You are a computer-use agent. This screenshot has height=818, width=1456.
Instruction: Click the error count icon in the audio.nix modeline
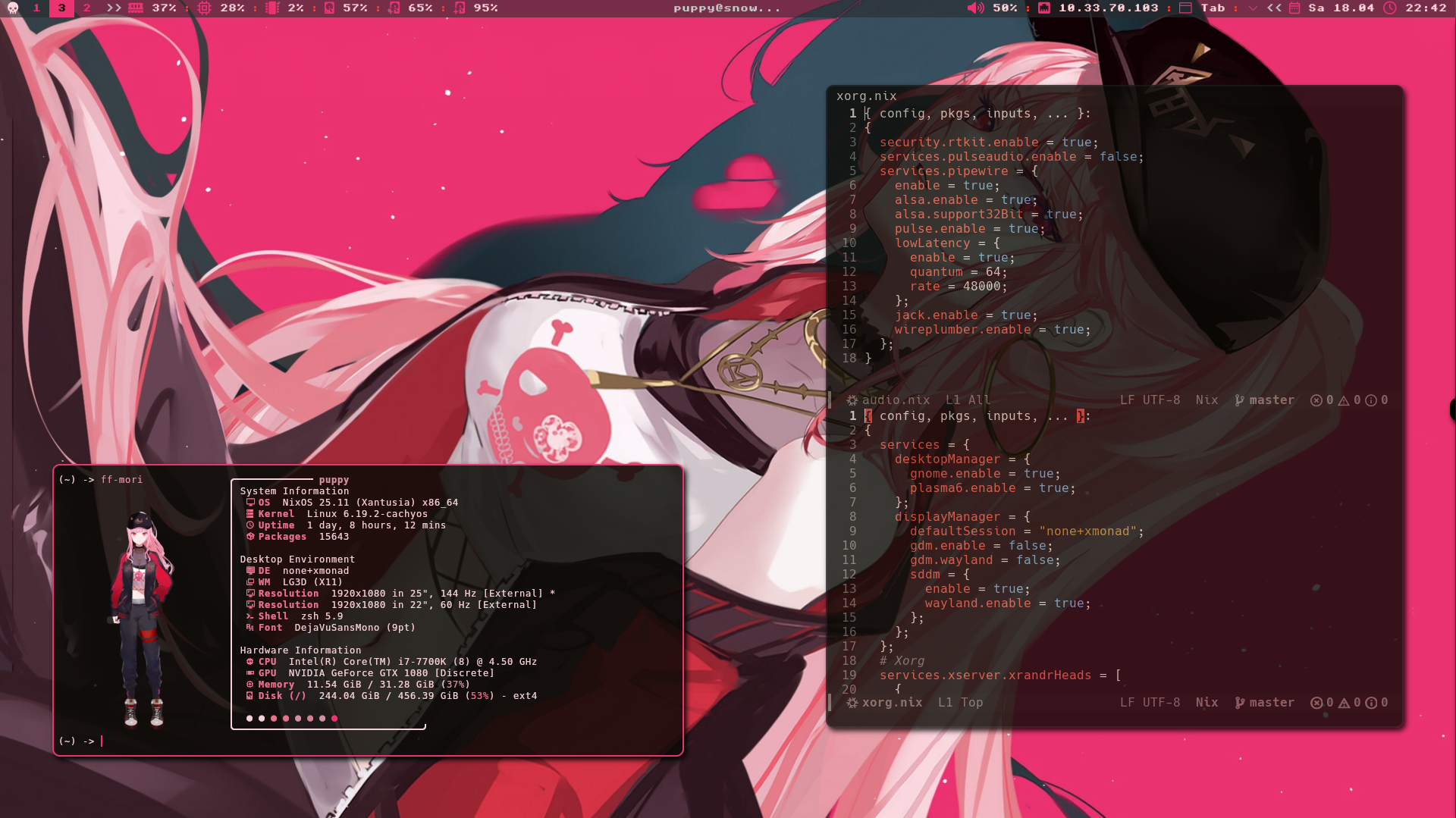point(1316,400)
